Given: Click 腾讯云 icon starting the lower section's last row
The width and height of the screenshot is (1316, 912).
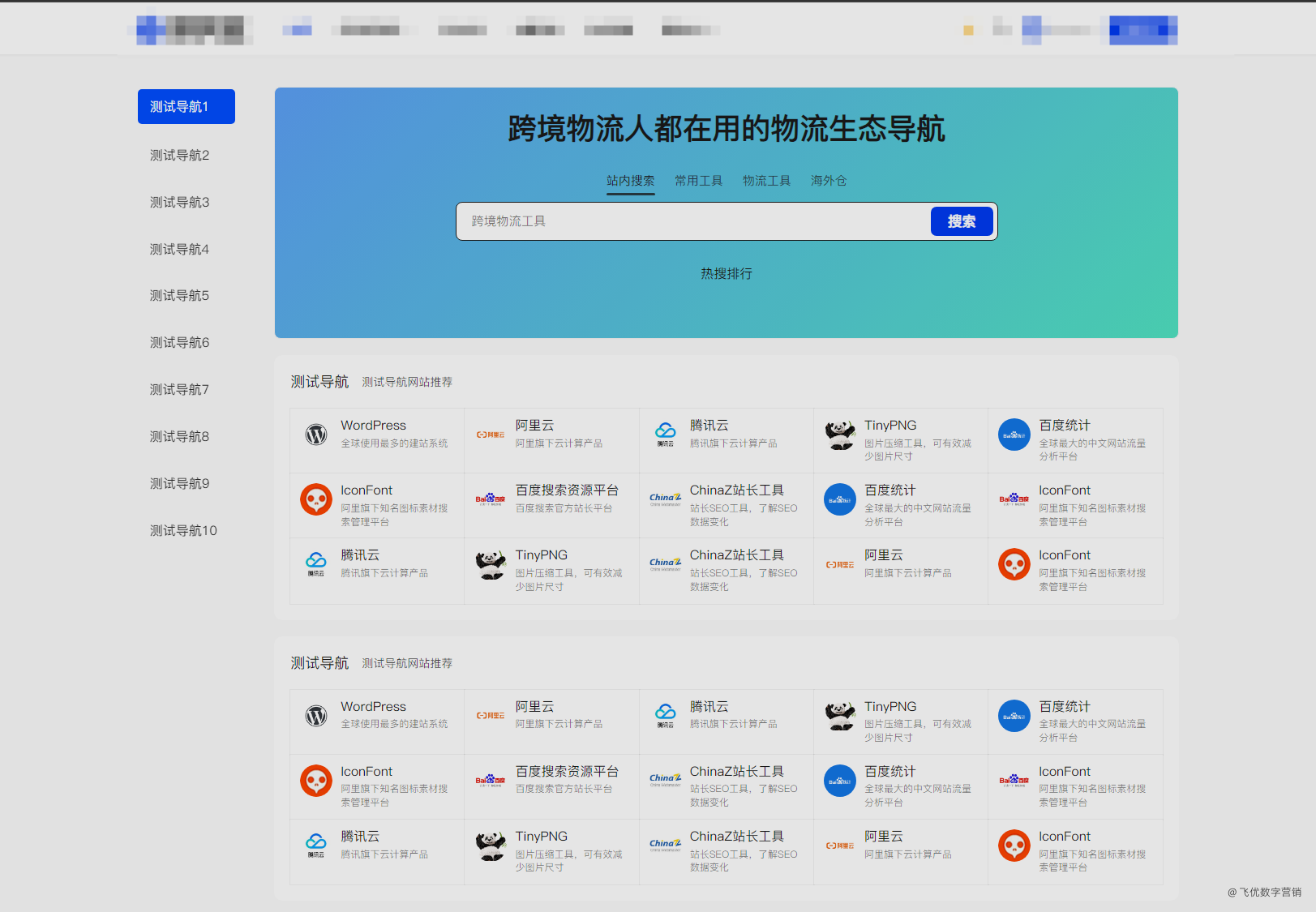Looking at the screenshot, I should point(316,846).
